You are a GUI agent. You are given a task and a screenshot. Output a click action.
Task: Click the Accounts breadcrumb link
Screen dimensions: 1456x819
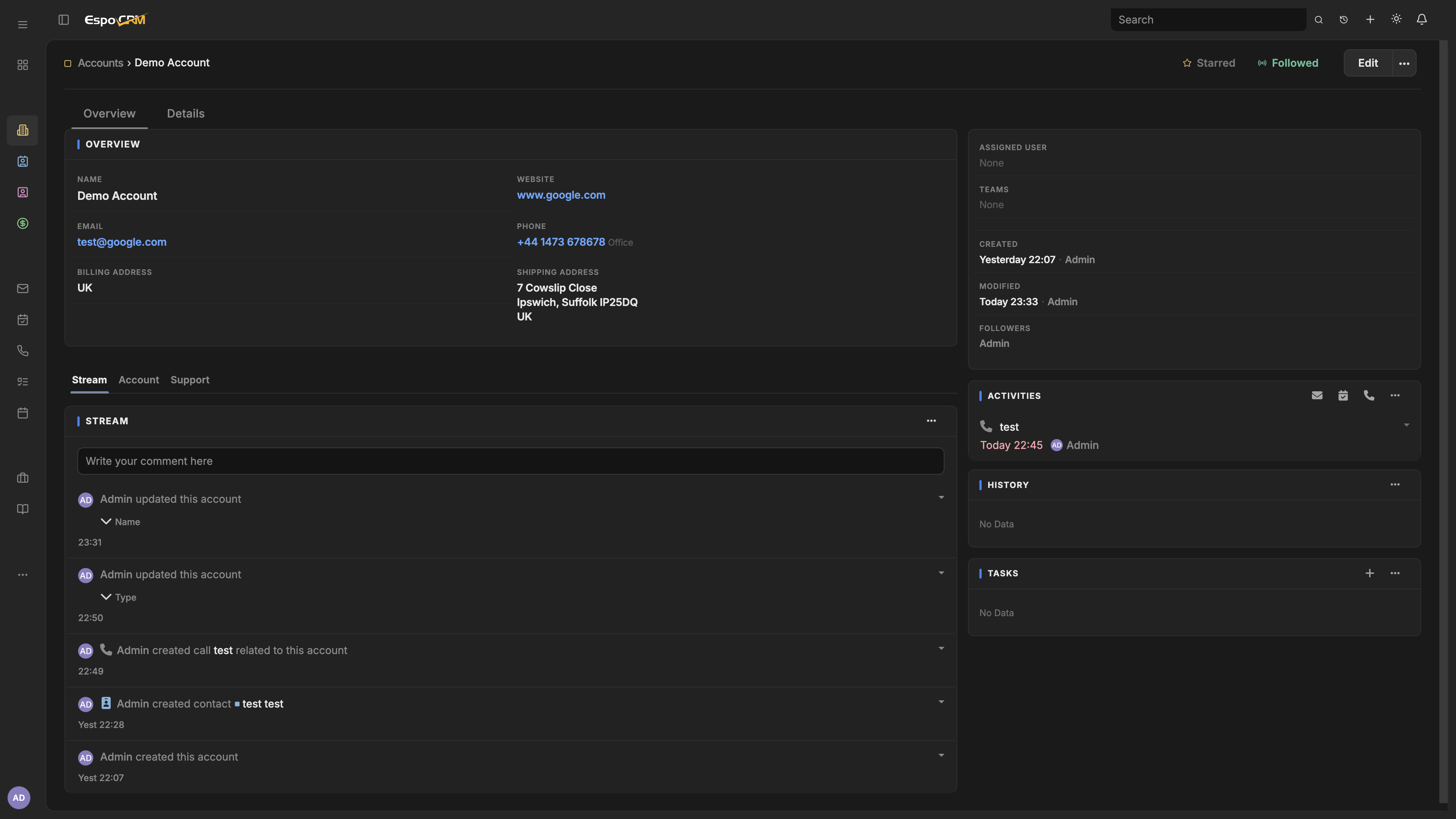100,63
